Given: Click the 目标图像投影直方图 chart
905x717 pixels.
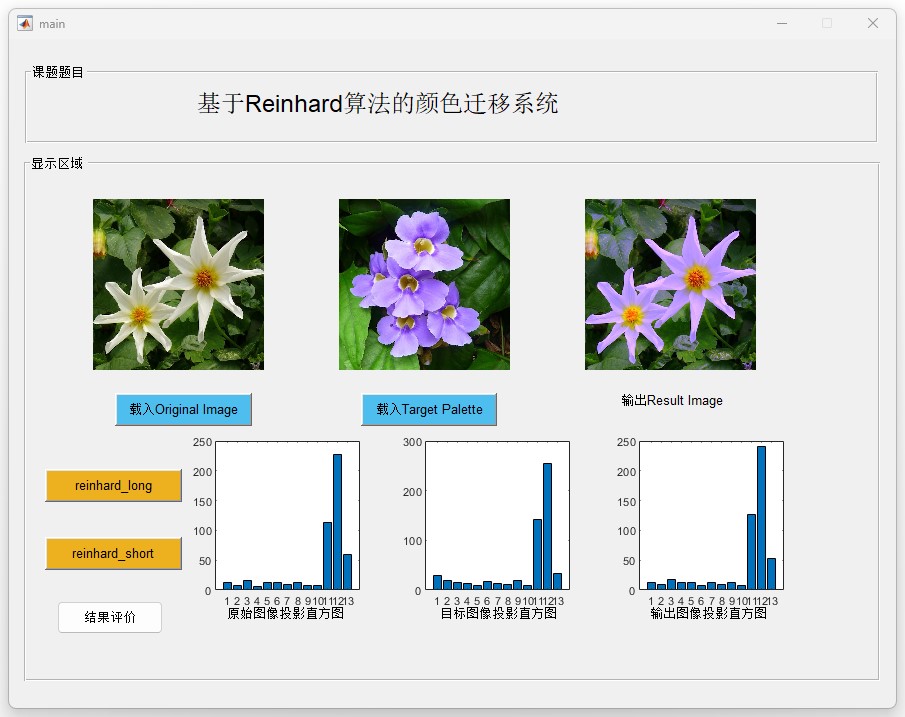Looking at the screenshot, I should point(498,516).
